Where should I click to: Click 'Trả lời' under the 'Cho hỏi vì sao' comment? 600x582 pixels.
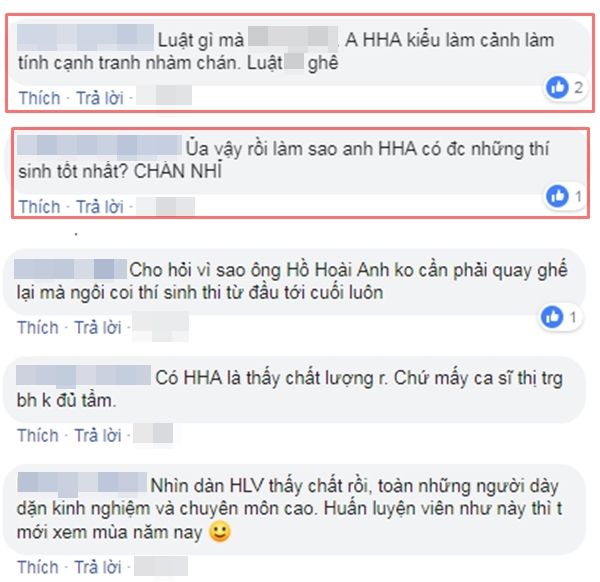pos(98,328)
